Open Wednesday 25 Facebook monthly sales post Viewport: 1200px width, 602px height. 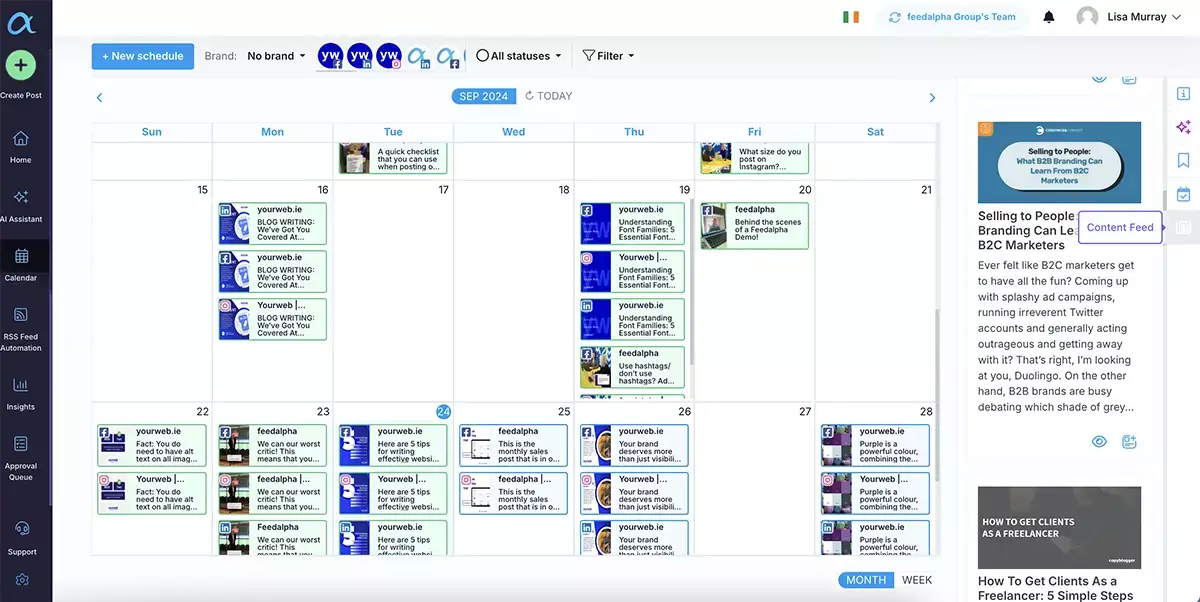point(513,445)
